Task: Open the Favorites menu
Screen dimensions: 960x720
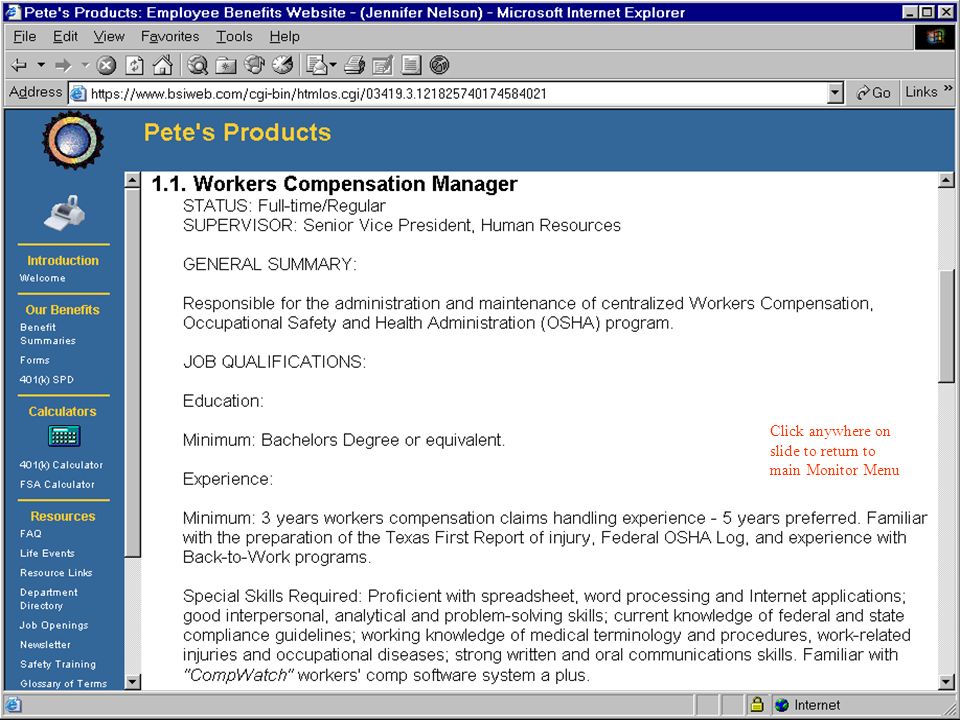Action: pyautogui.click(x=170, y=37)
